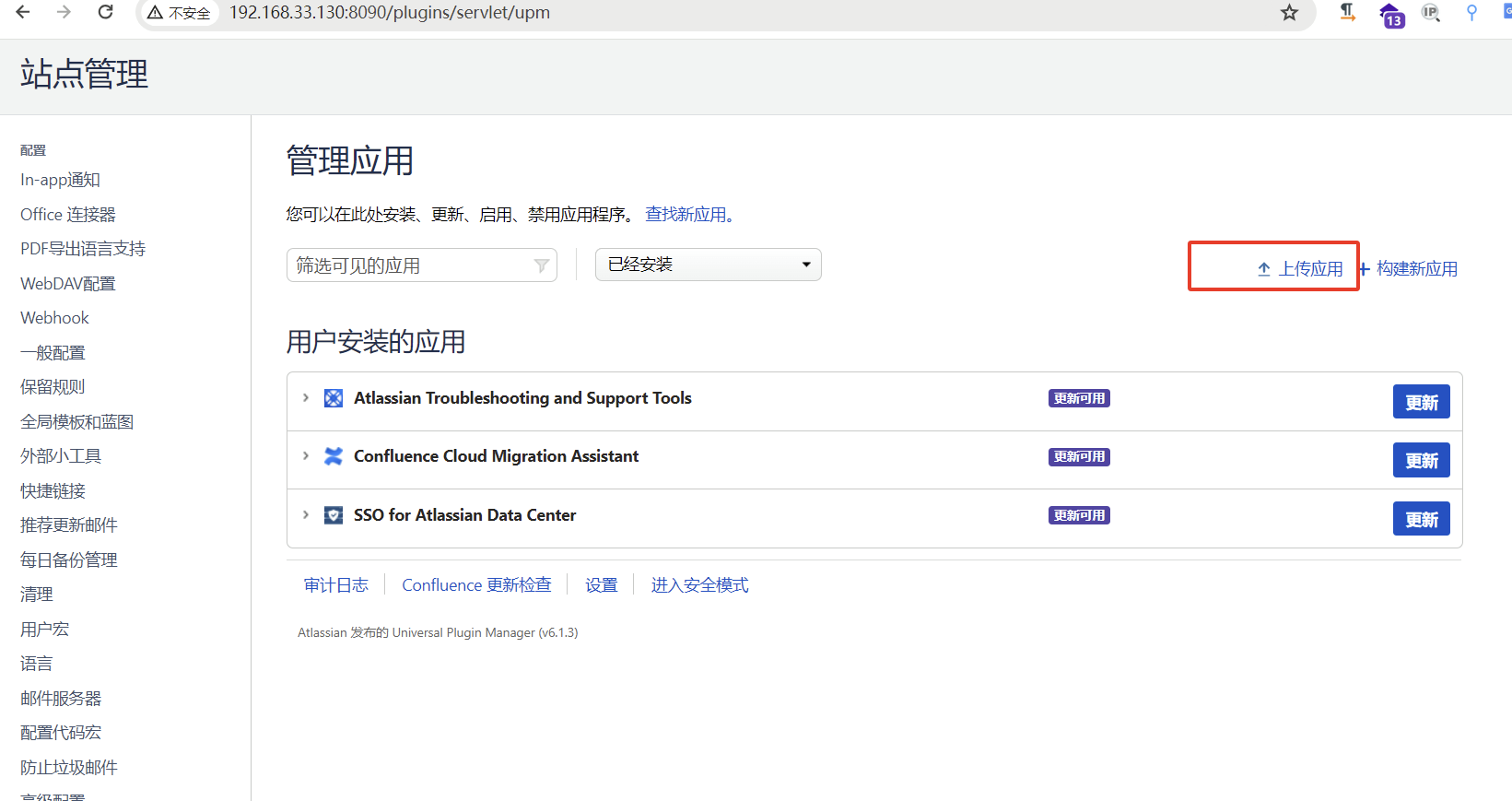
Task: Click Atlassian Troubleshooting and Support Tools name
Action: [522, 398]
